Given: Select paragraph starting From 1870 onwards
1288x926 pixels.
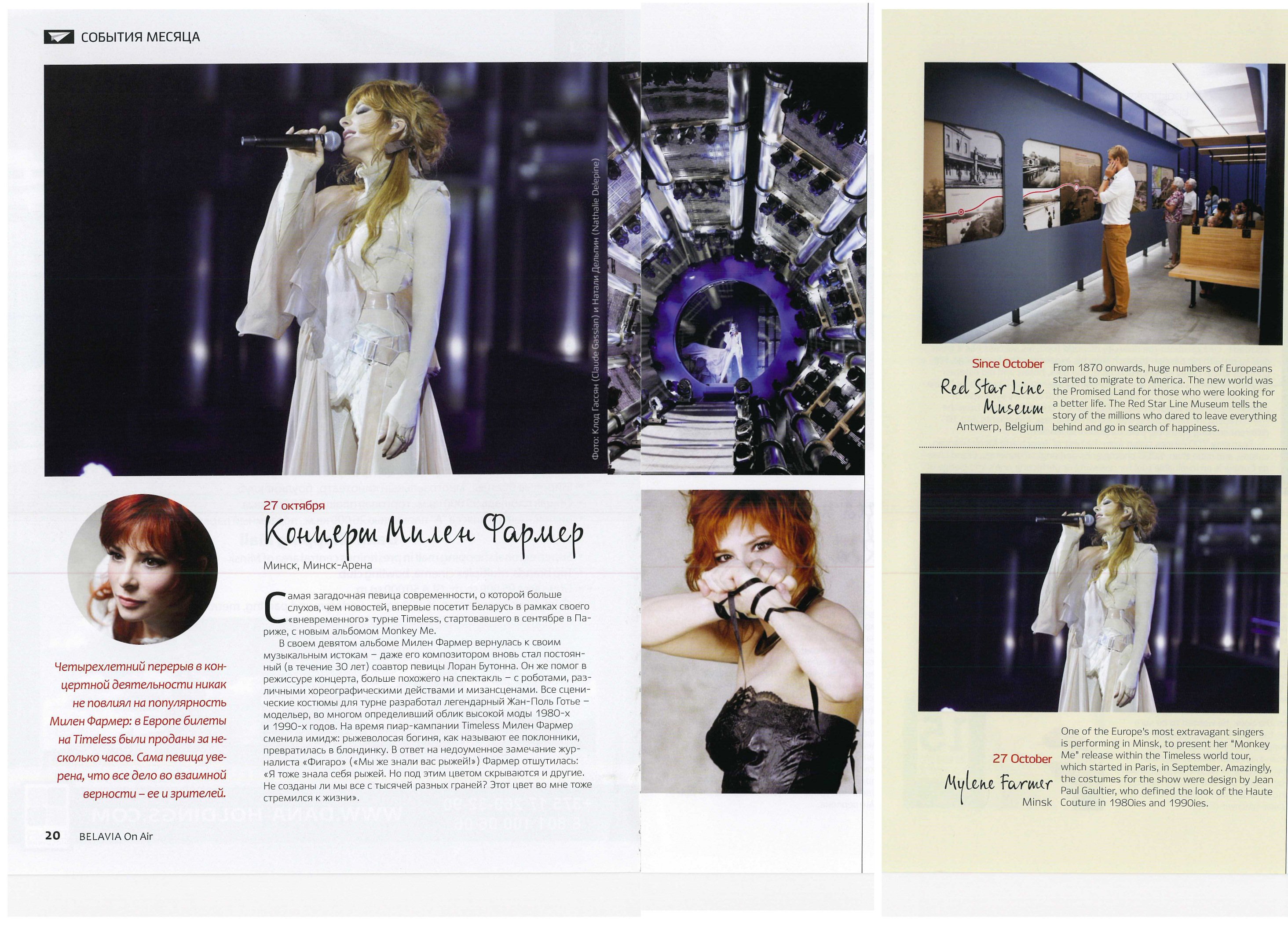Looking at the screenshot, I should [1164, 398].
